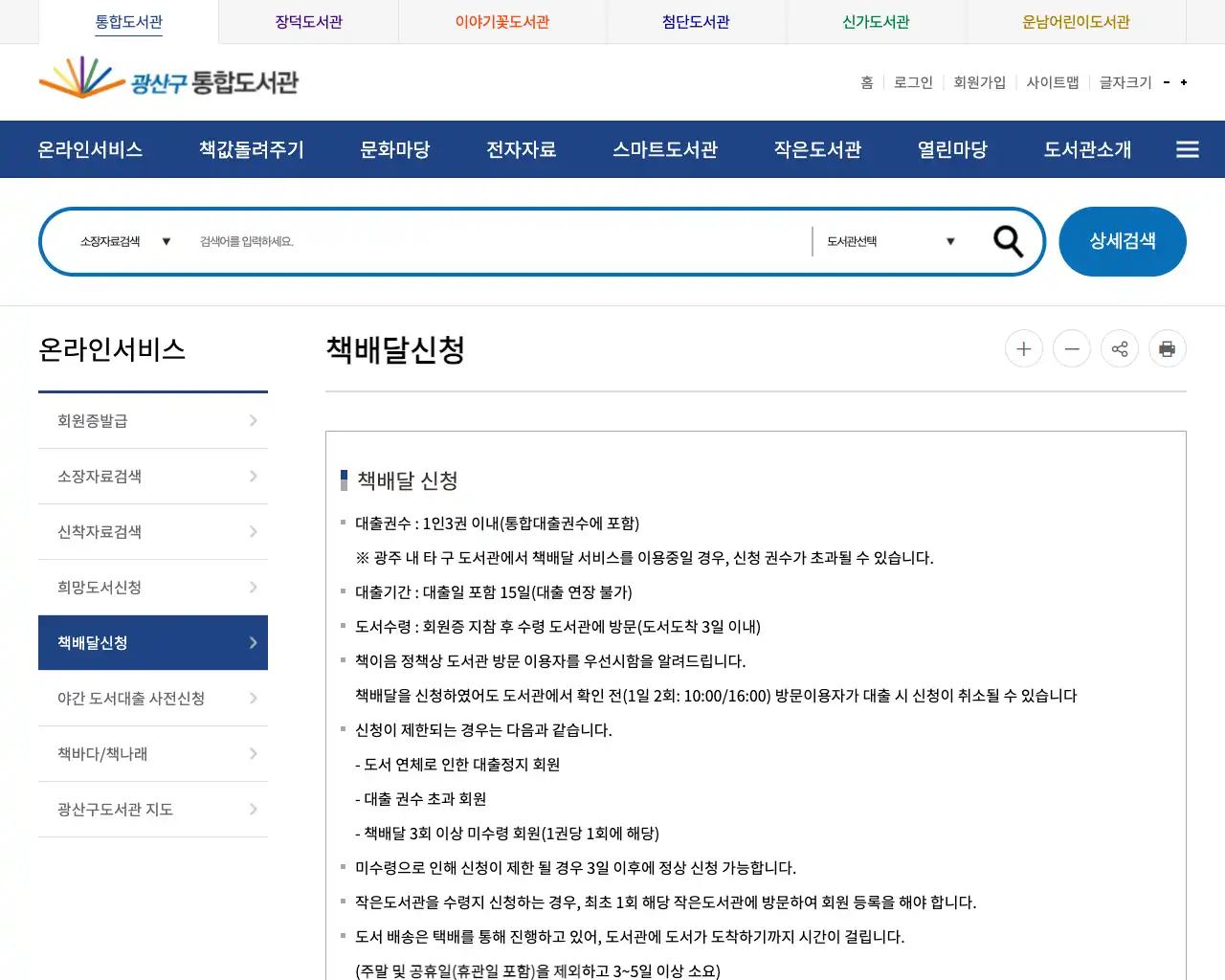
Task: Click chevron next to 신착자료검색
Action: click(253, 531)
